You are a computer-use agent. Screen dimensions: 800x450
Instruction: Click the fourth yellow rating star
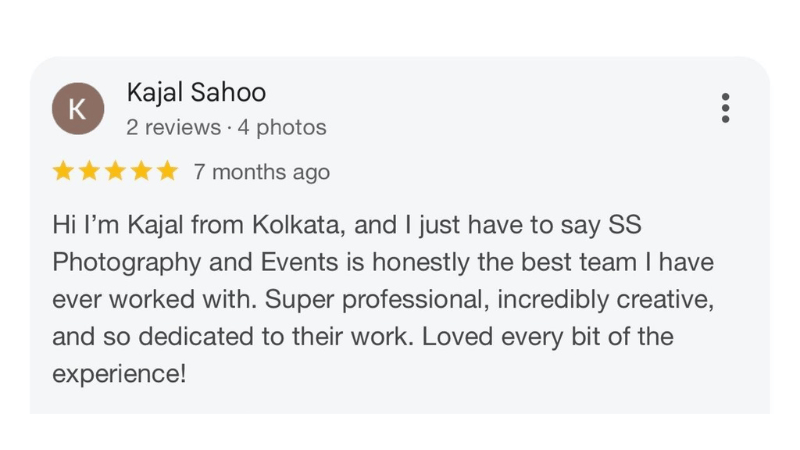click(141, 172)
